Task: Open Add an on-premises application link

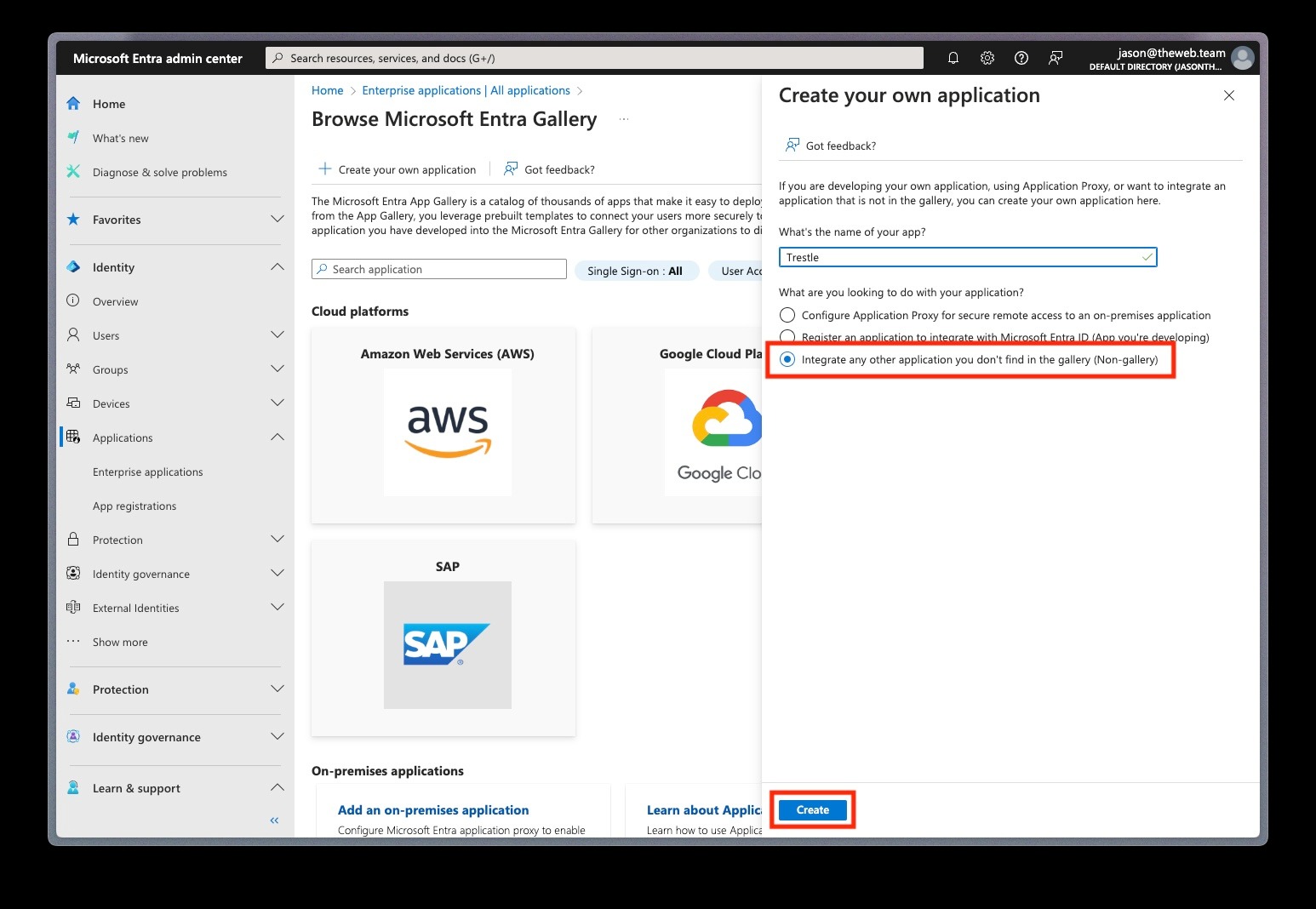Action: [433, 810]
